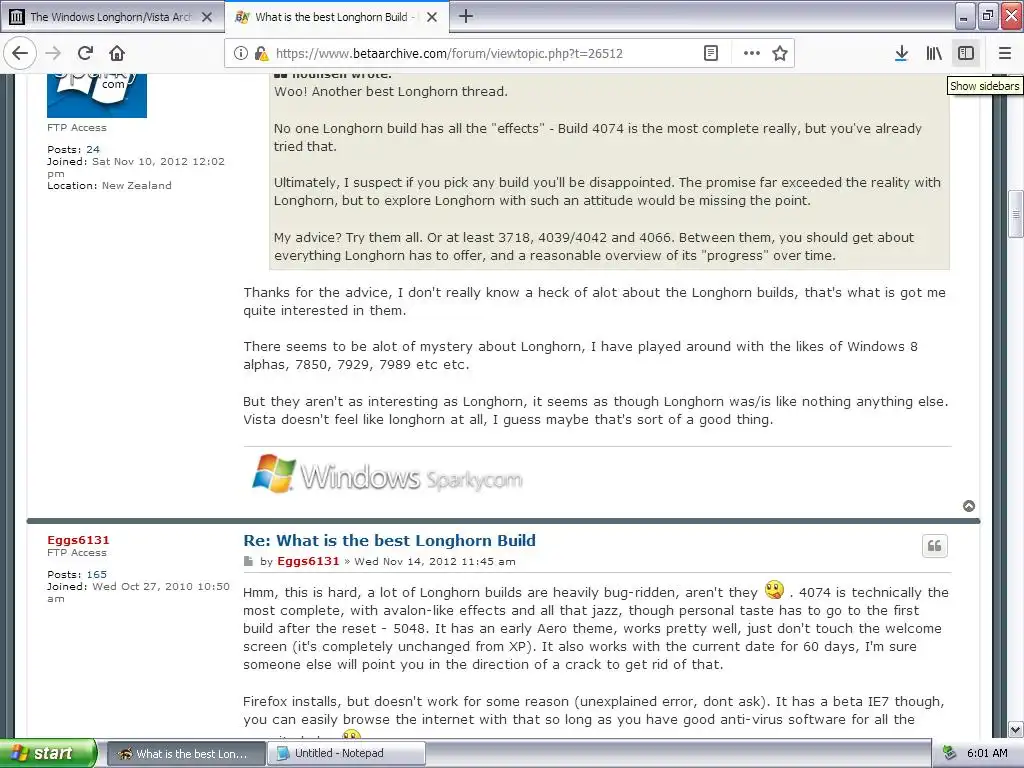Close the Longhorn/Vista Archive tab
1024x768 pixels.
click(207, 17)
